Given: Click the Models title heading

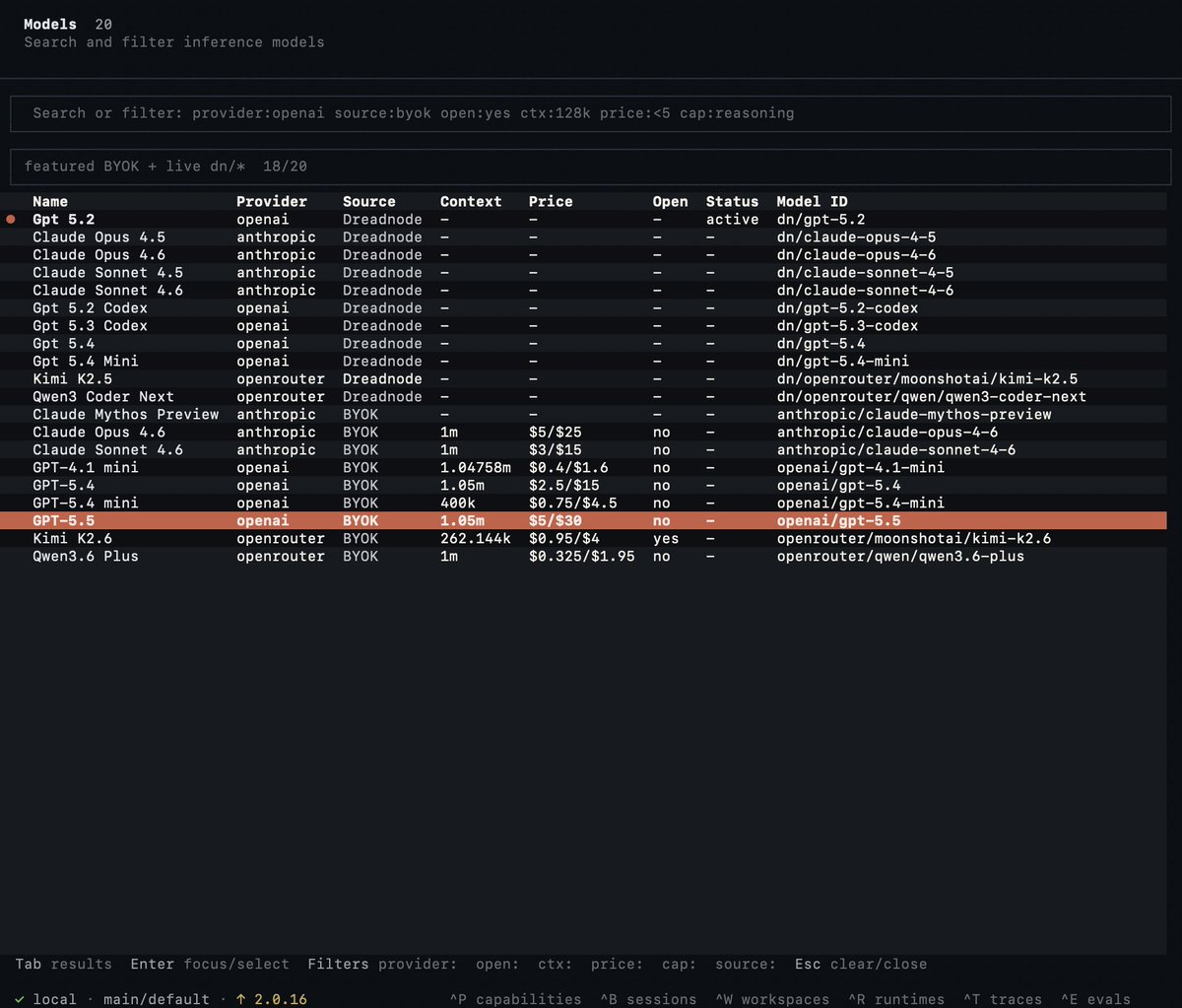Looking at the screenshot, I should (x=50, y=24).
